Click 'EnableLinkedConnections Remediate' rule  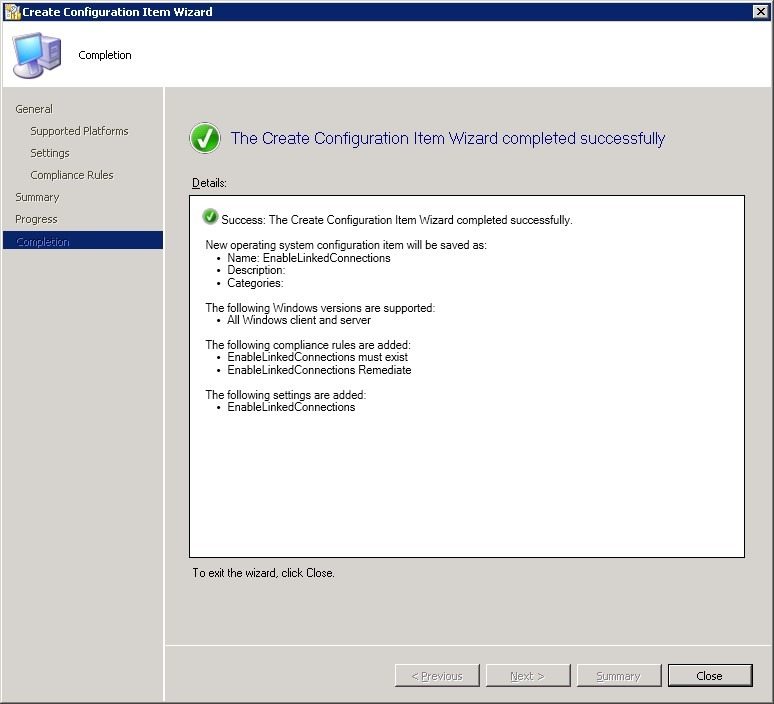pyautogui.click(x=319, y=370)
